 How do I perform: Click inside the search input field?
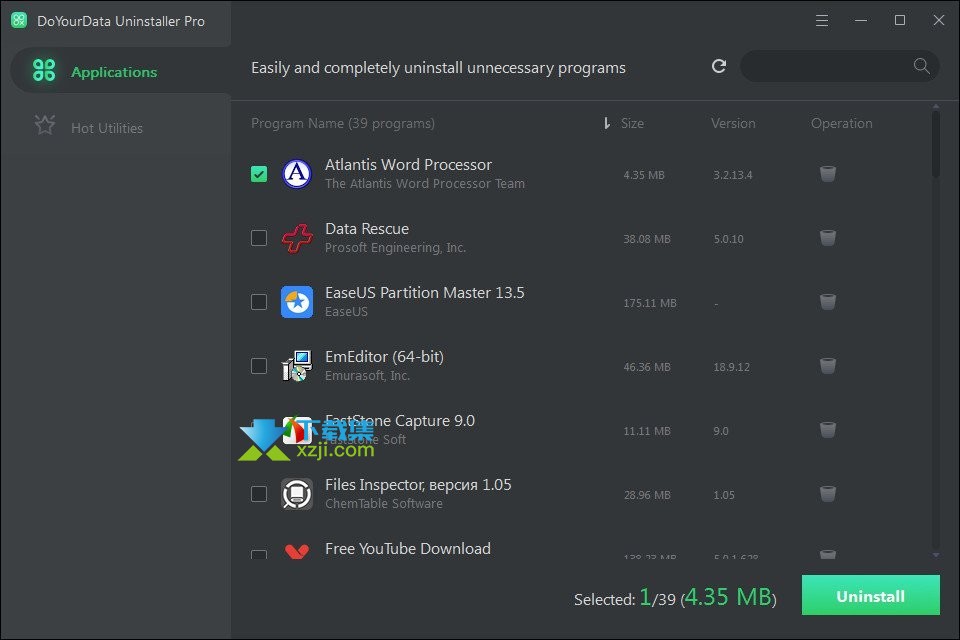point(827,66)
